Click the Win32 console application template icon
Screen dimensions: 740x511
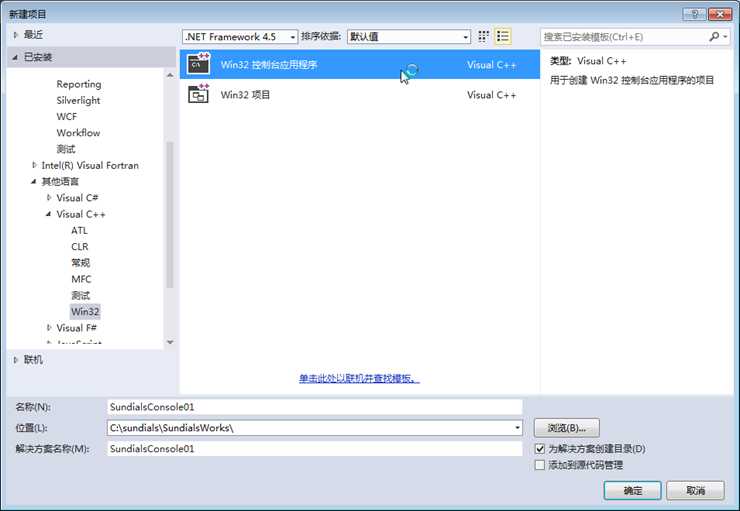pyautogui.click(x=198, y=64)
